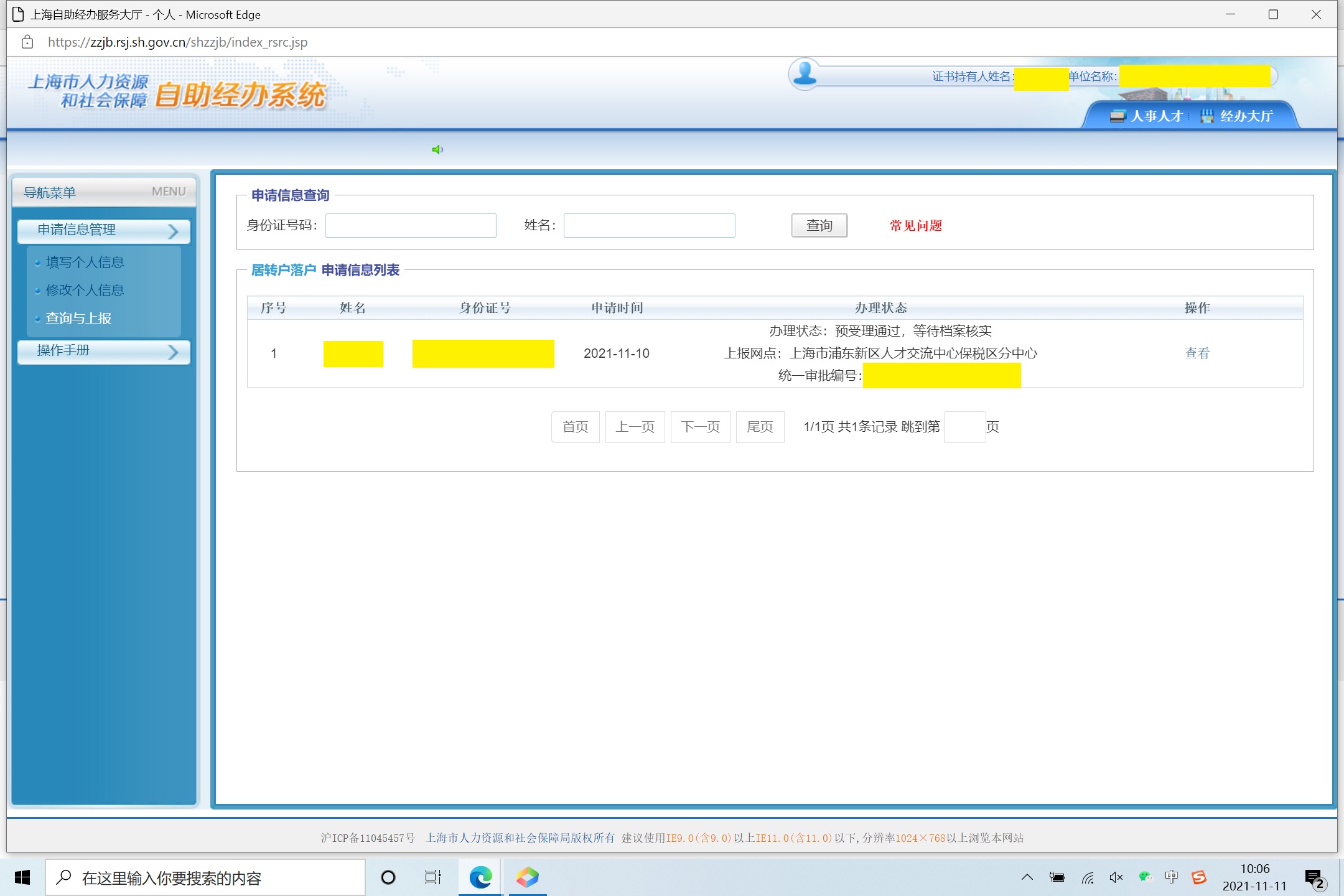This screenshot has height=896, width=1344.
Task: Click the browser address bar URL
Action: tap(177, 42)
